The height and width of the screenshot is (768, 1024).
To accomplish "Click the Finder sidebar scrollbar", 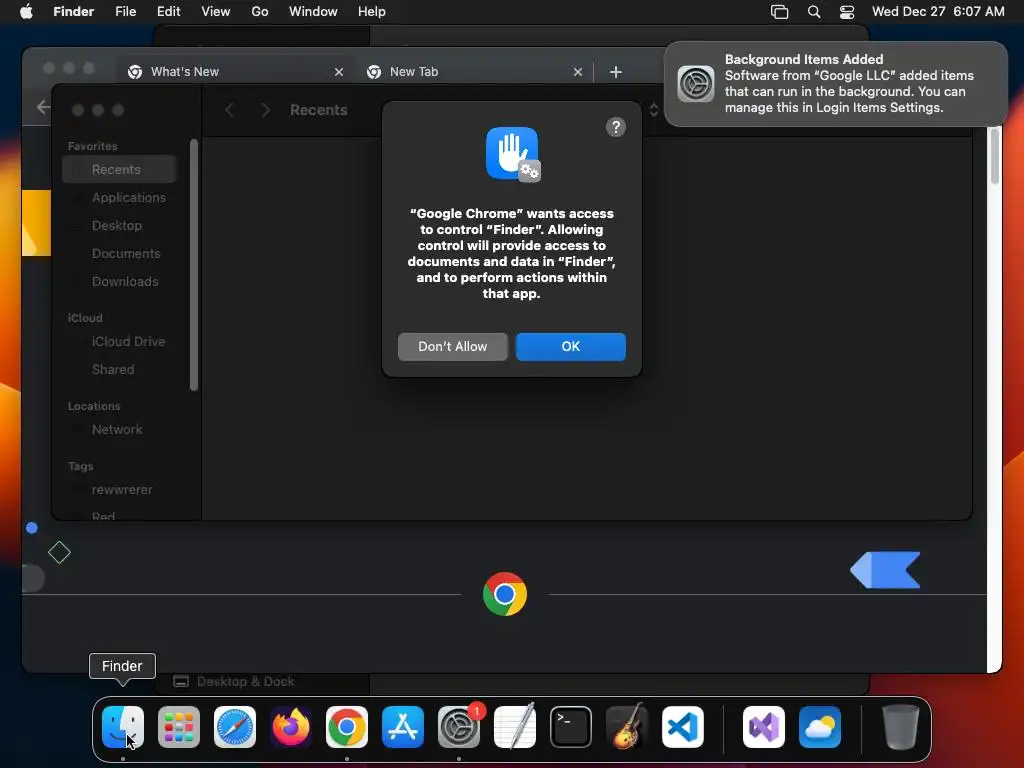I will point(194,265).
